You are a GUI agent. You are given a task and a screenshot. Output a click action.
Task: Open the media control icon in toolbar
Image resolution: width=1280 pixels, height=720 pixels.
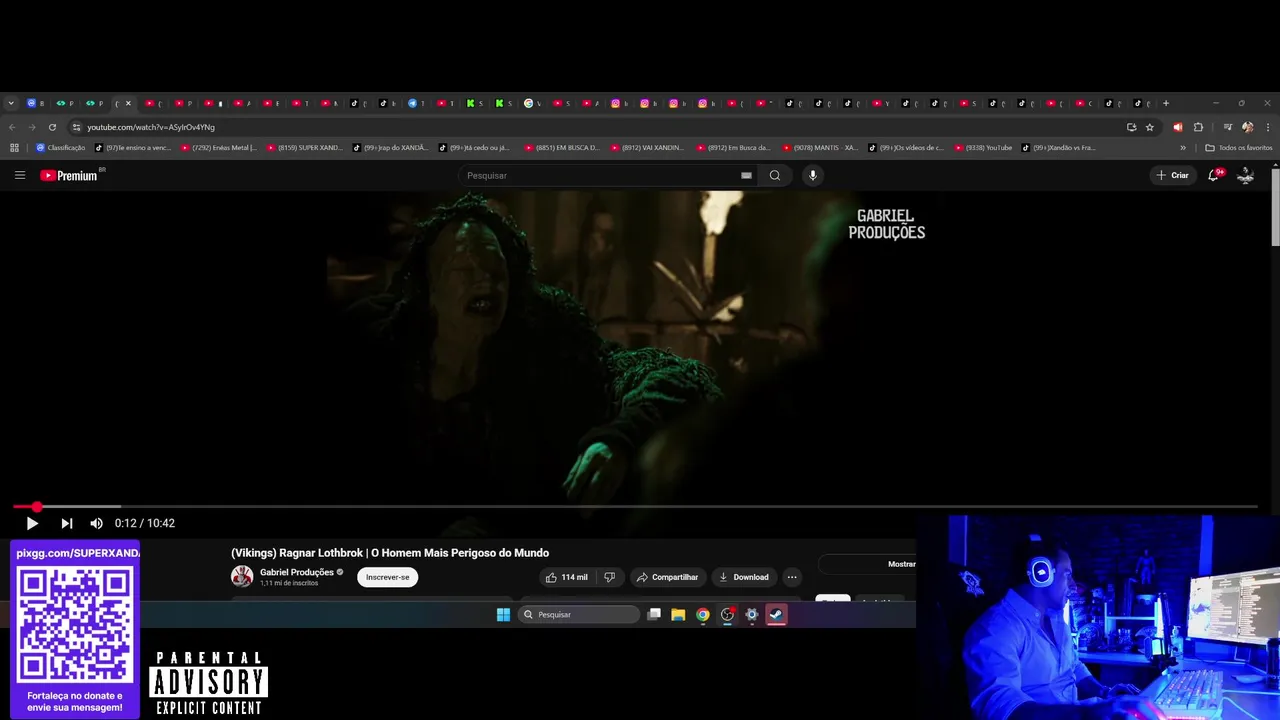click(1228, 127)
